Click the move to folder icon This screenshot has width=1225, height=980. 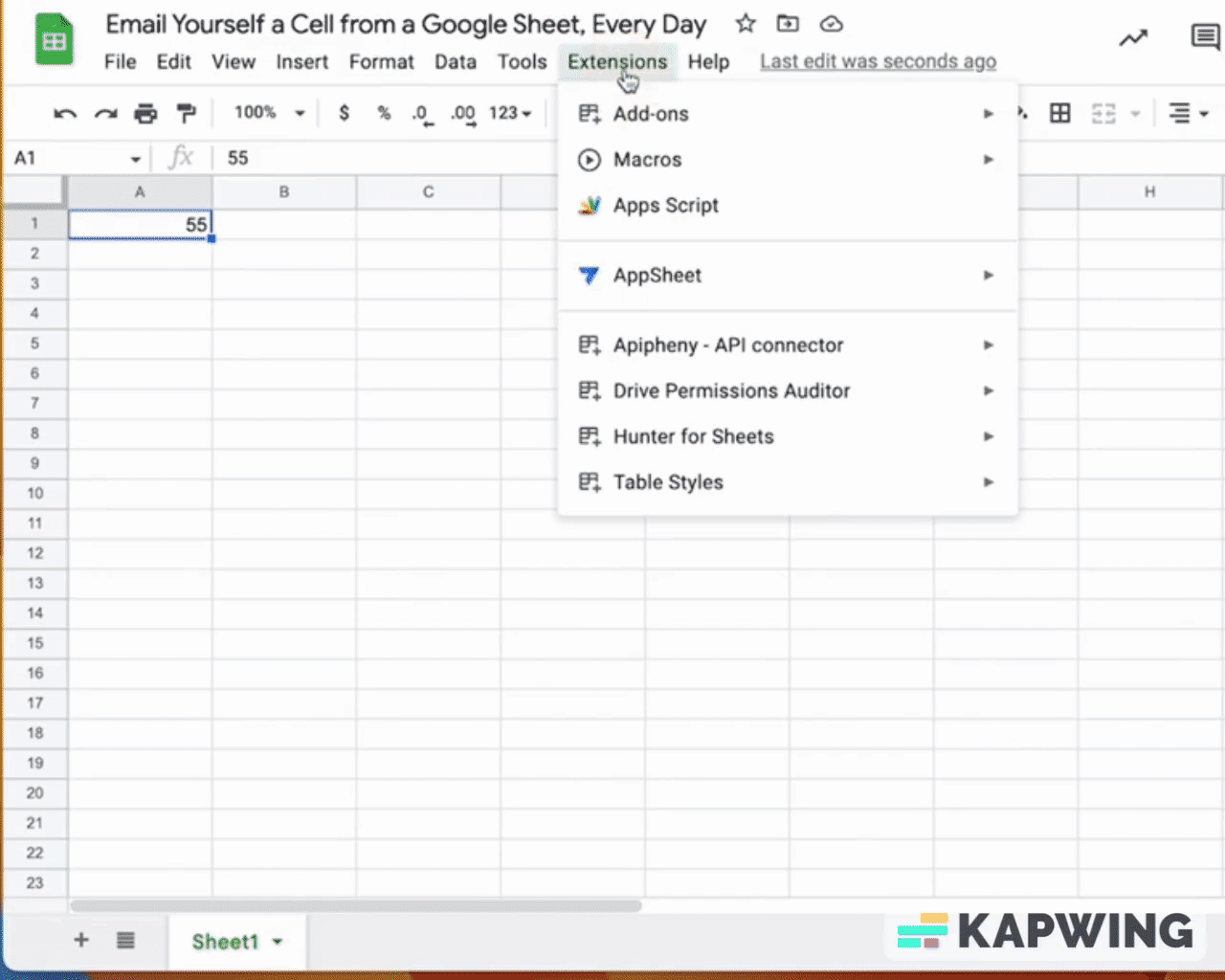(788, 24)
